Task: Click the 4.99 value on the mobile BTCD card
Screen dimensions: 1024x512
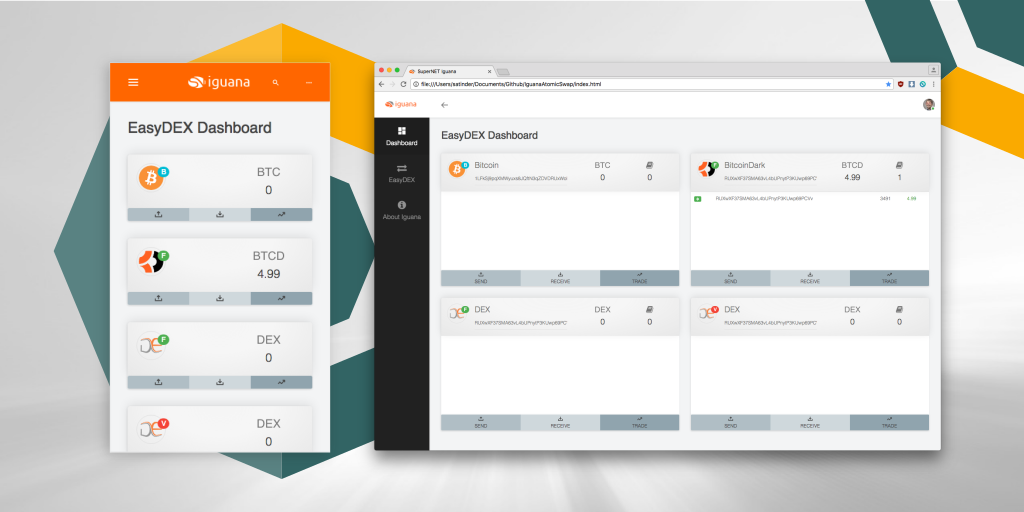Action: (x=268, y=274)
